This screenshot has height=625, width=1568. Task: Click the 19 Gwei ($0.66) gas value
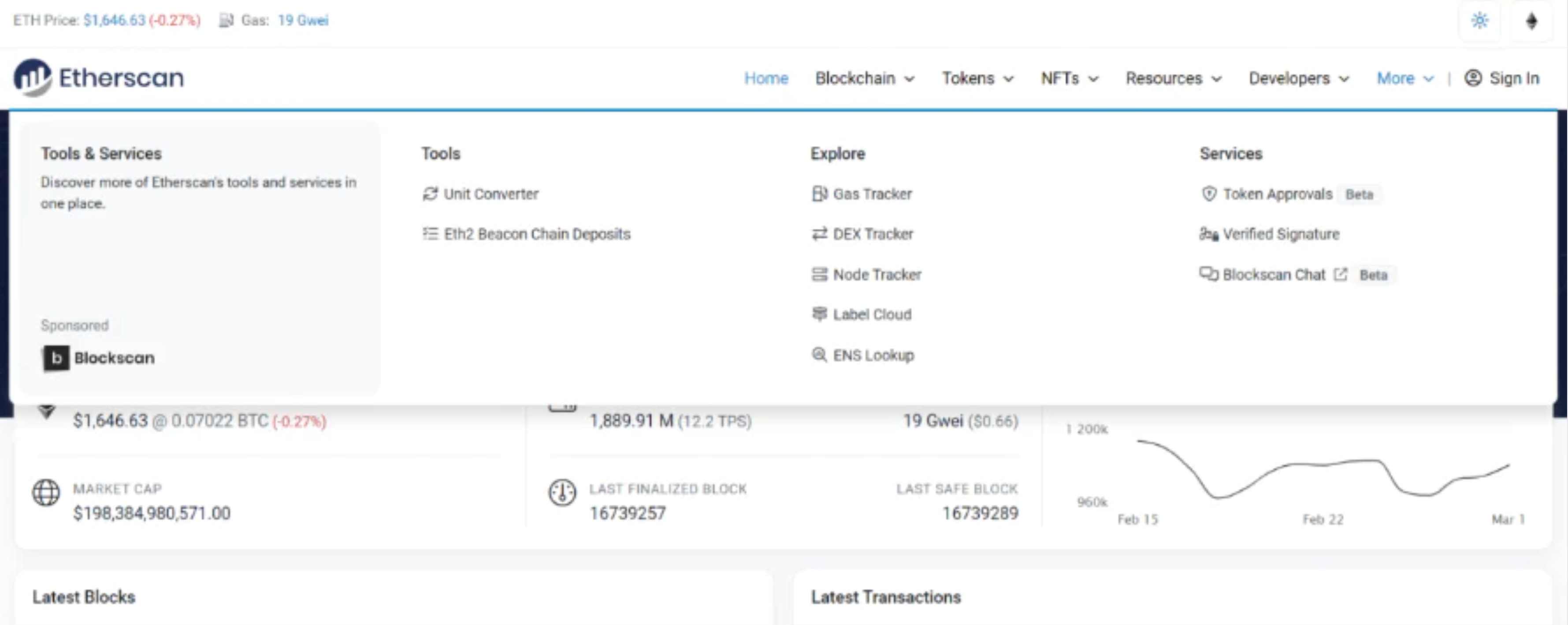(x=961, y=420)
